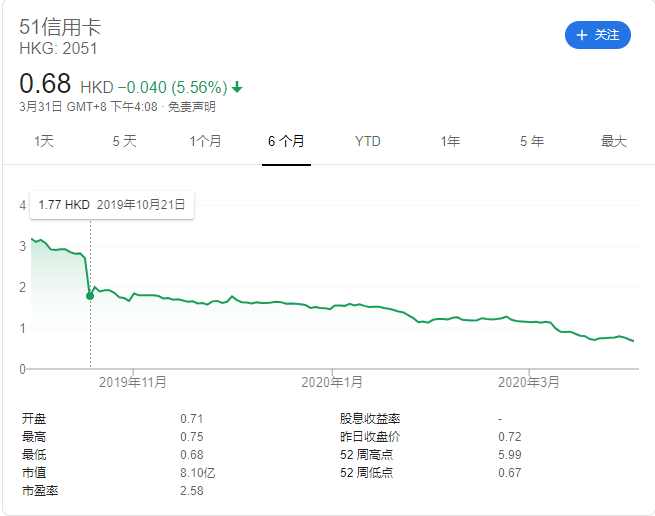The width and height of the screenshot is (655, 516).
Task: Select the 6 个月 tab
Action: [286, 141]
